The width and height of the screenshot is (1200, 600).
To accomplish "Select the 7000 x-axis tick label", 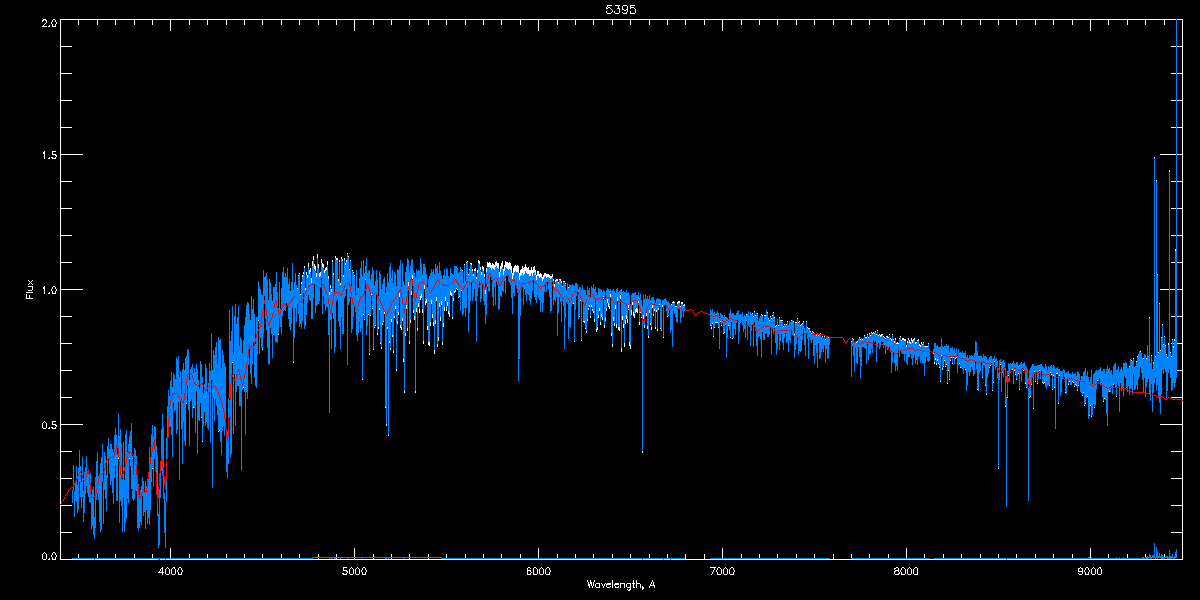I will (722, 571).
